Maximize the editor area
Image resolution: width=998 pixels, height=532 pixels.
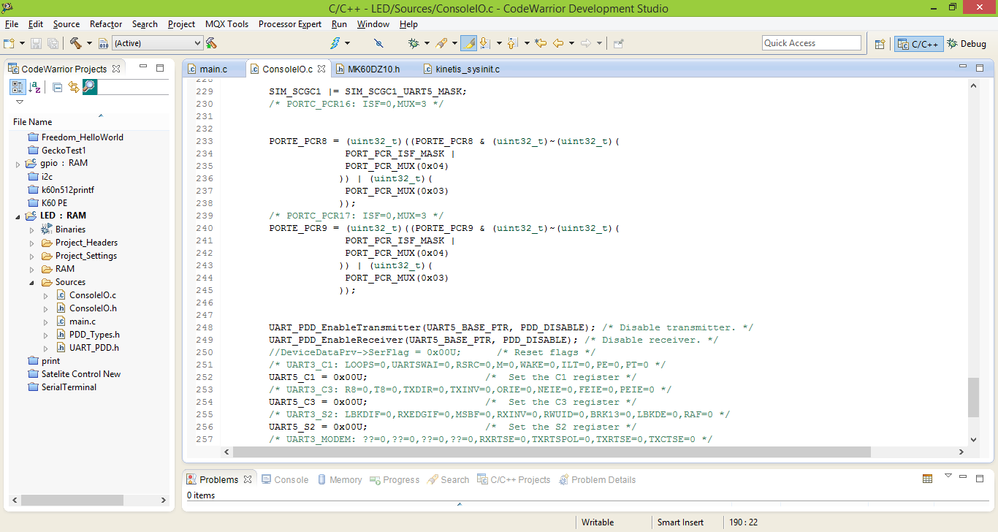pyautogui.click(x=980, y=67)
